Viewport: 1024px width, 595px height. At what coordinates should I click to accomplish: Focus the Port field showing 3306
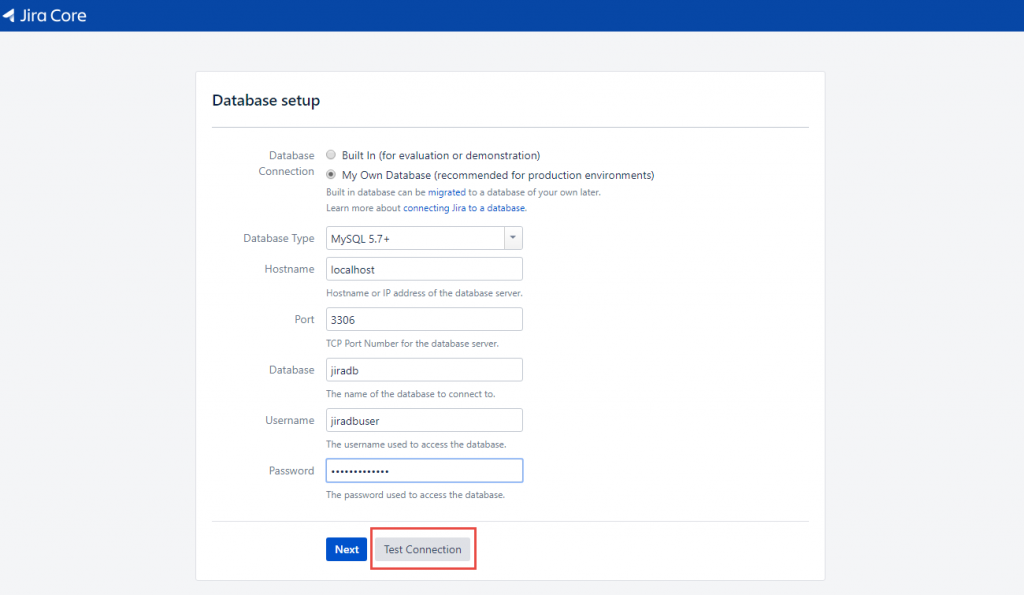424,319
